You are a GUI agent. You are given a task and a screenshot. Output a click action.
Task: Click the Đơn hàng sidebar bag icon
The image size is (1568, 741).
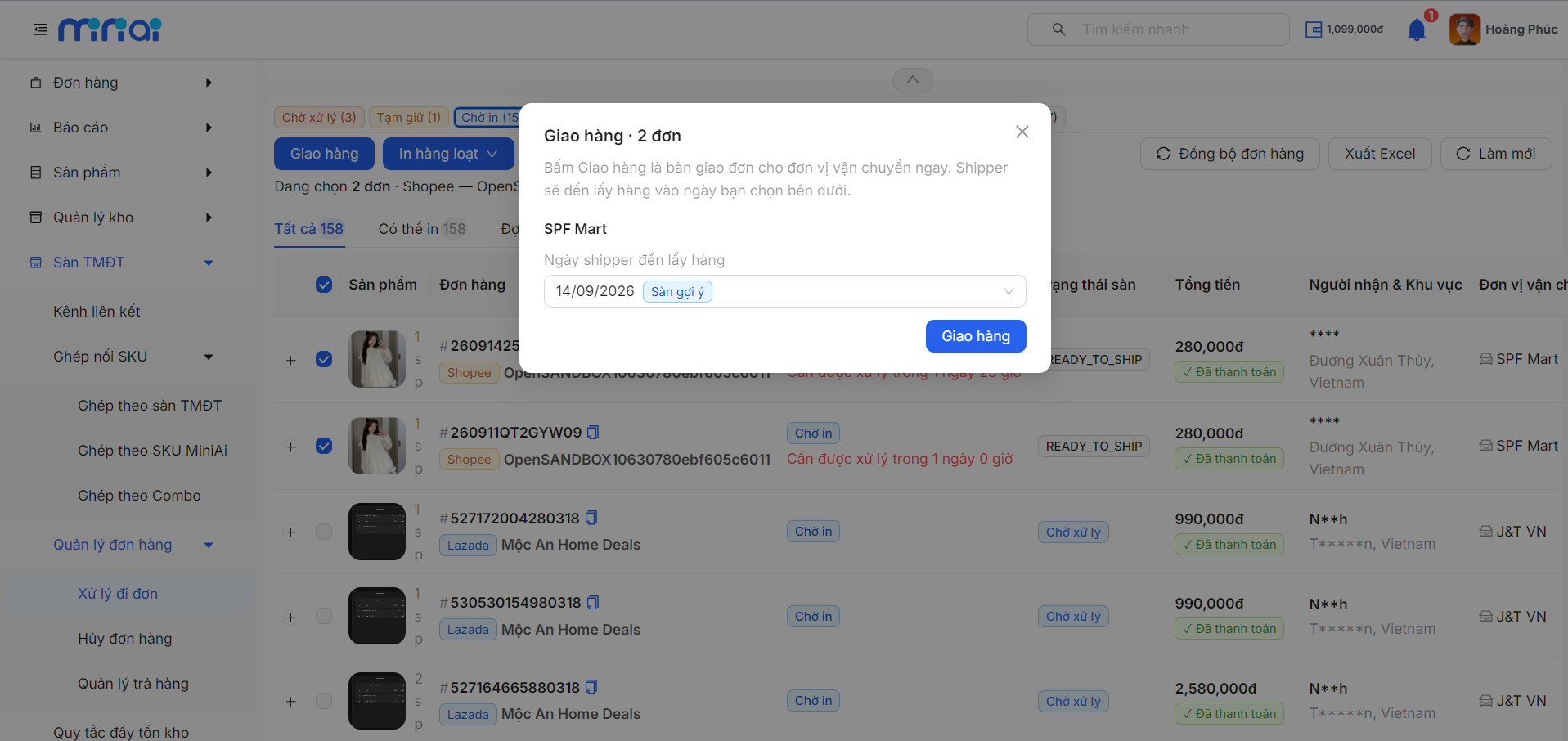click(36, 83)
